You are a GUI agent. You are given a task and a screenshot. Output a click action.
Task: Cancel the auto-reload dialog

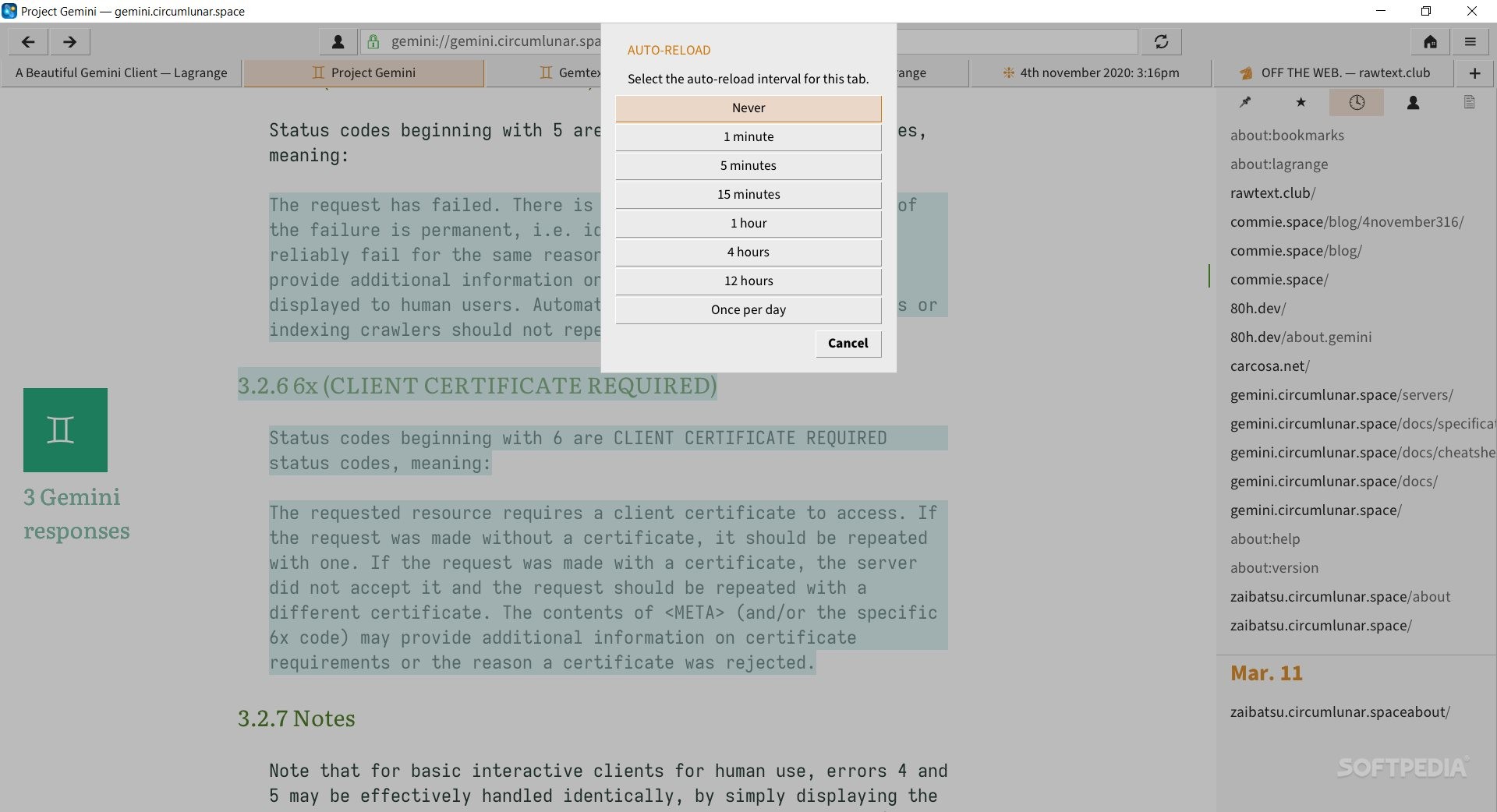[x=848, y=344]
